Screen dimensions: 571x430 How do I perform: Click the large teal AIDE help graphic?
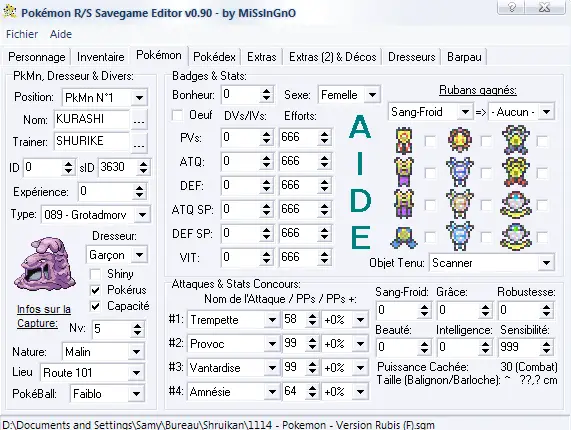[x=360, y=182]
